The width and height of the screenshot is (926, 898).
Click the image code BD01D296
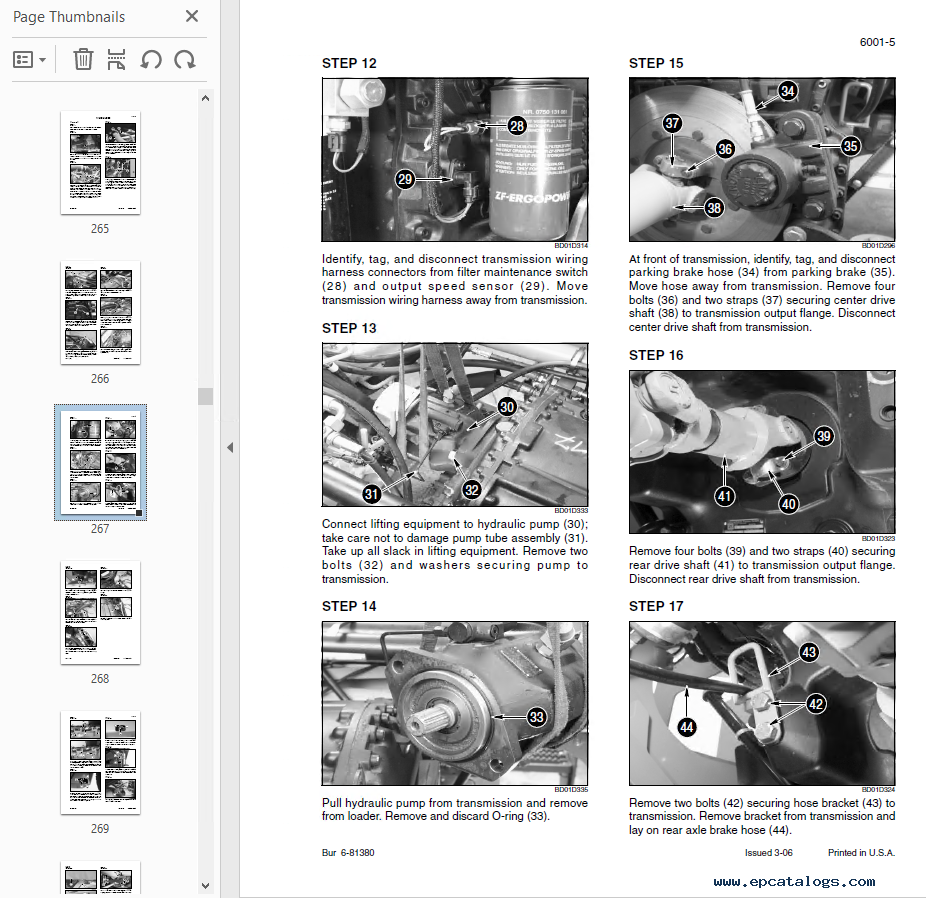tap(878, 246)
